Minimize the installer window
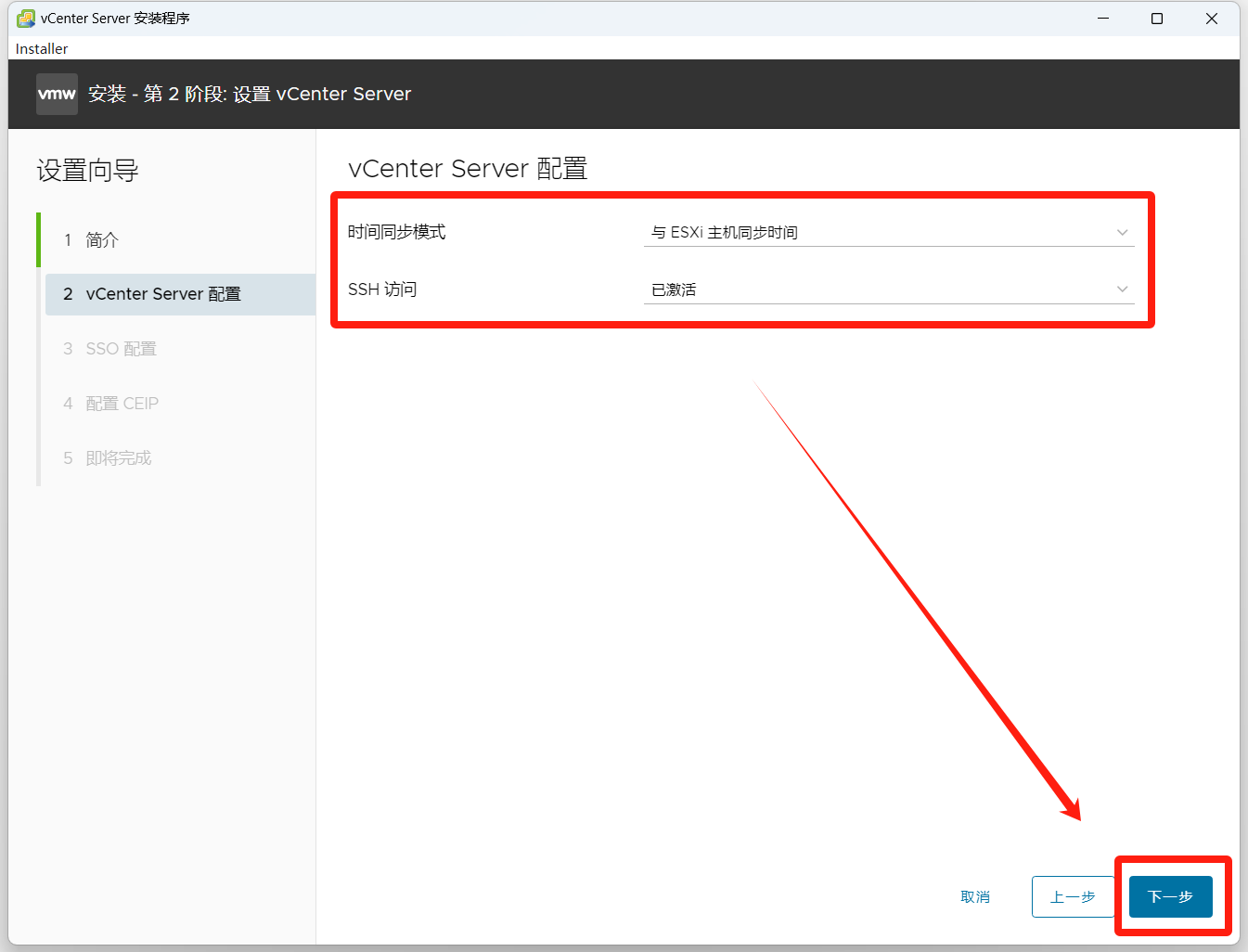The width and height of the screenshot is (1248, 952). [x=1103, y=19]
